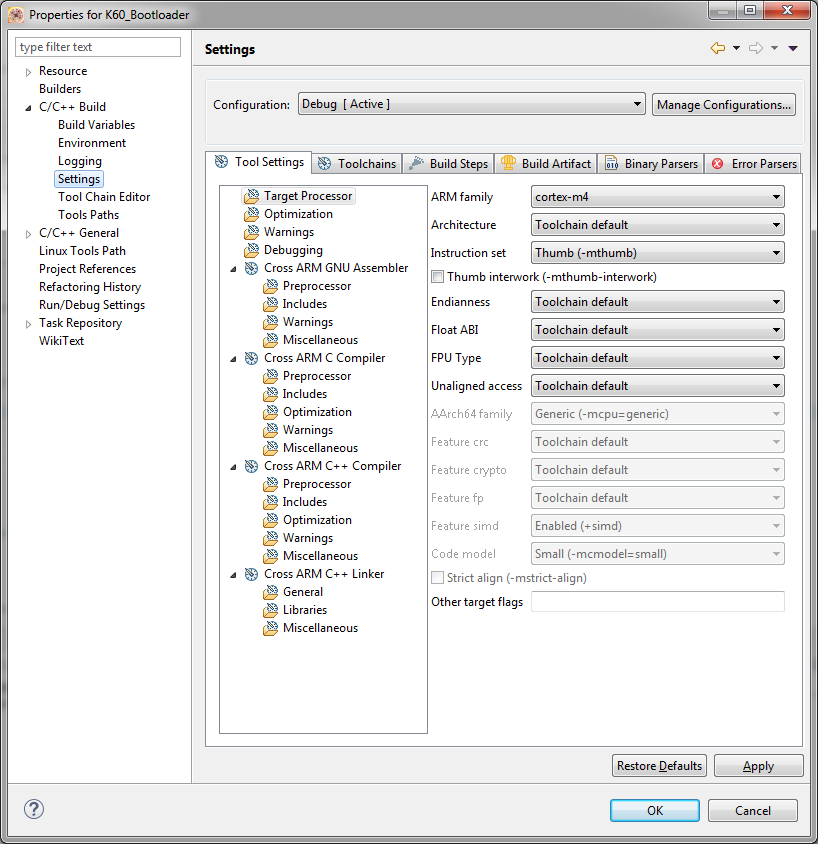Switch to the Error Parsers tab
Image resolution: width=818 pixels, height=844 pixels.
(x=753, y=164)
